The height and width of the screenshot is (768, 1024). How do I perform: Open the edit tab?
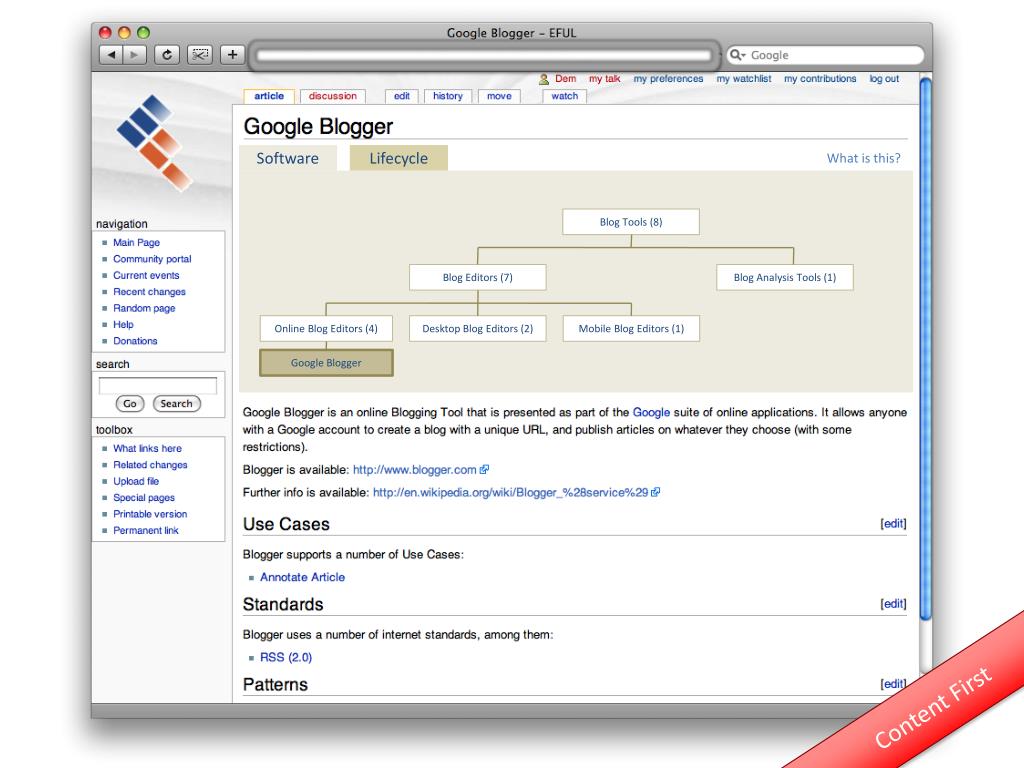tap(402, 96)
